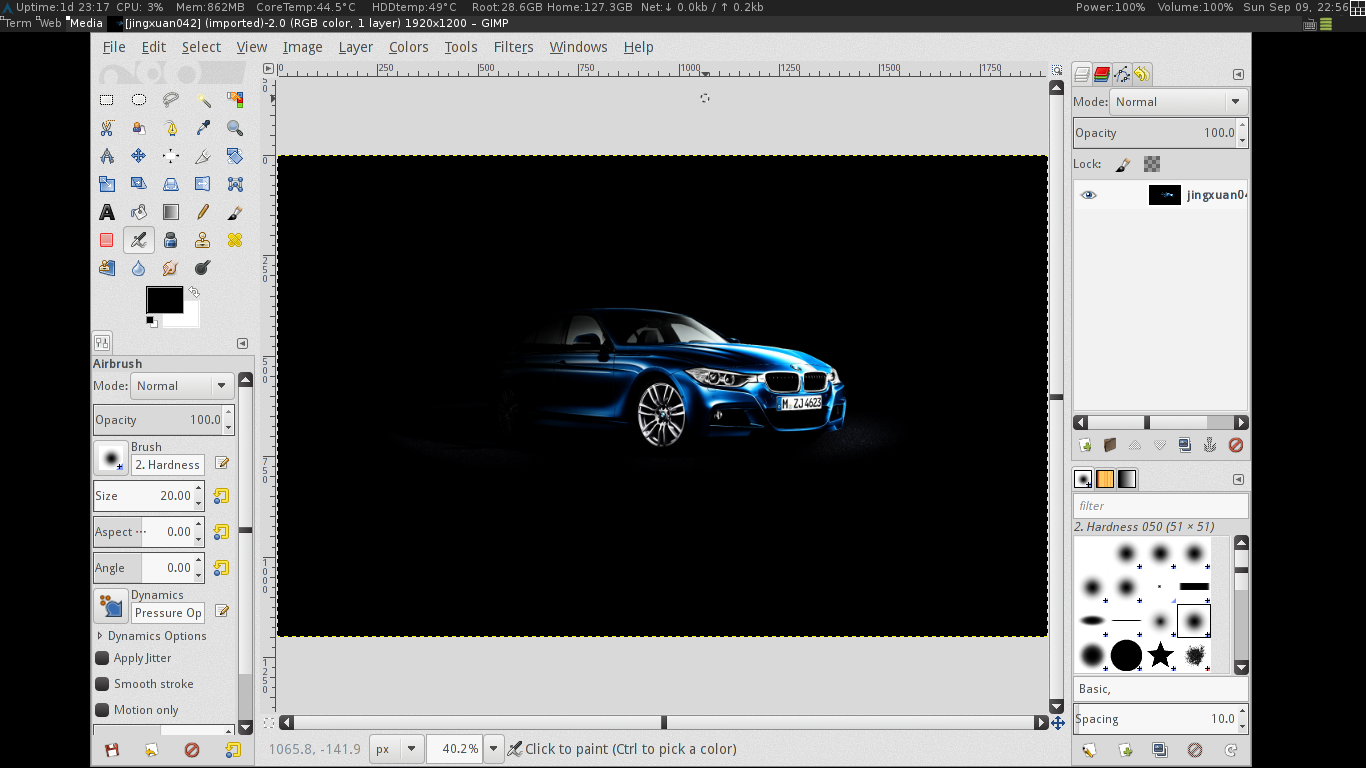Switch to the Patterns dock tab
Screen dimensions: 1366x768
[x=1105, y=479]
